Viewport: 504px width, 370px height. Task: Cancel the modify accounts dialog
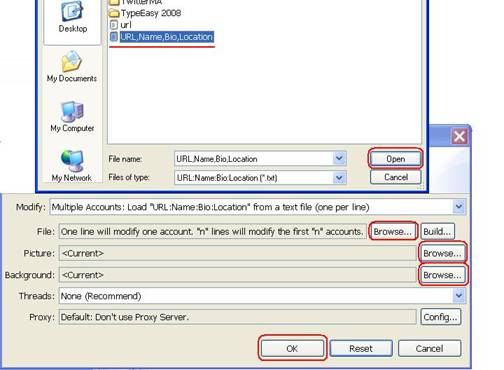pos(429,348)
